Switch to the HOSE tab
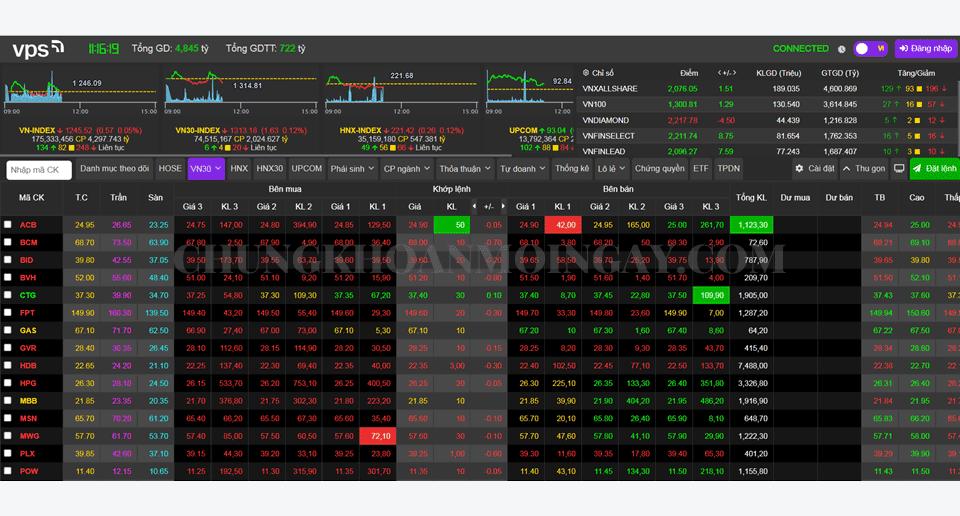This screenshot has width=960, height=516. (170, 169)
